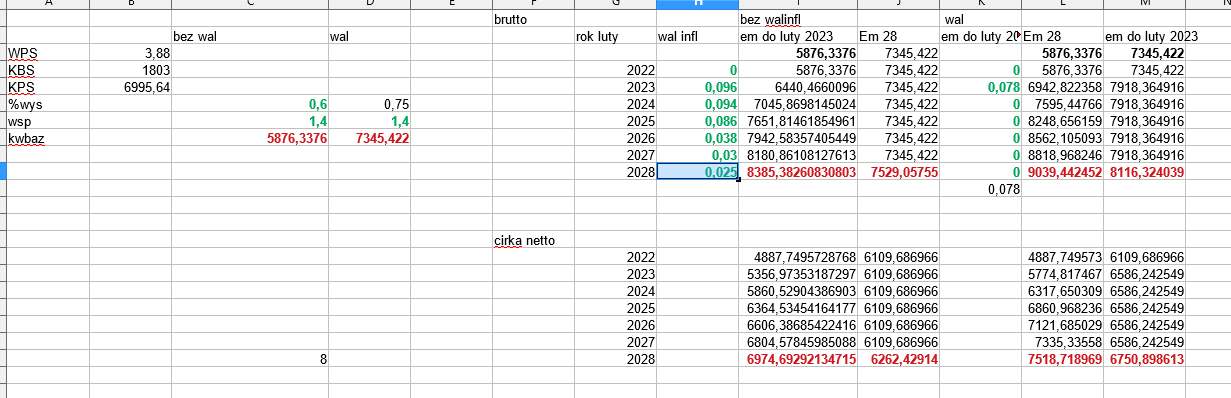This screenshot has height=398, width=1231.
Task: Click the active cell showing 0,025
Action: coord(697,172)
